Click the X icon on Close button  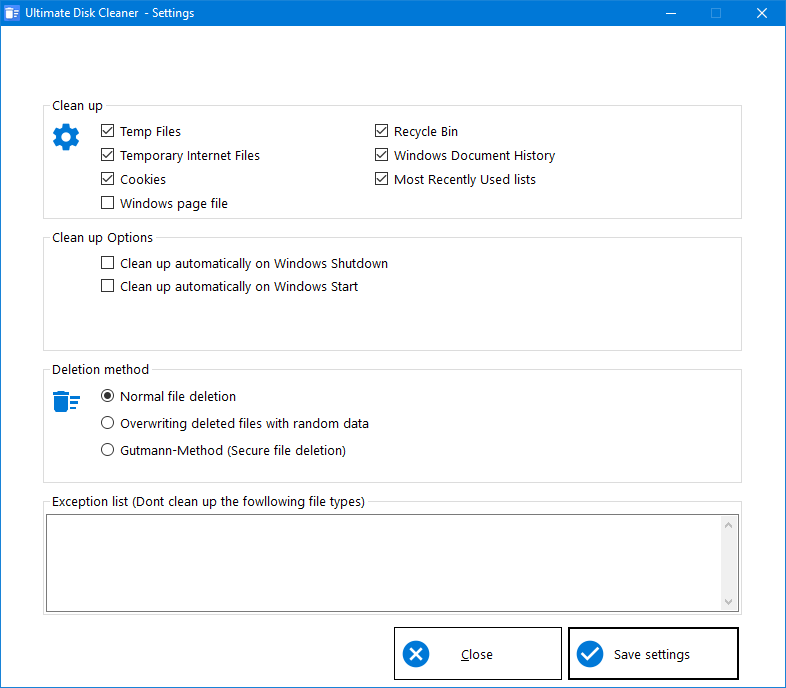416,654
